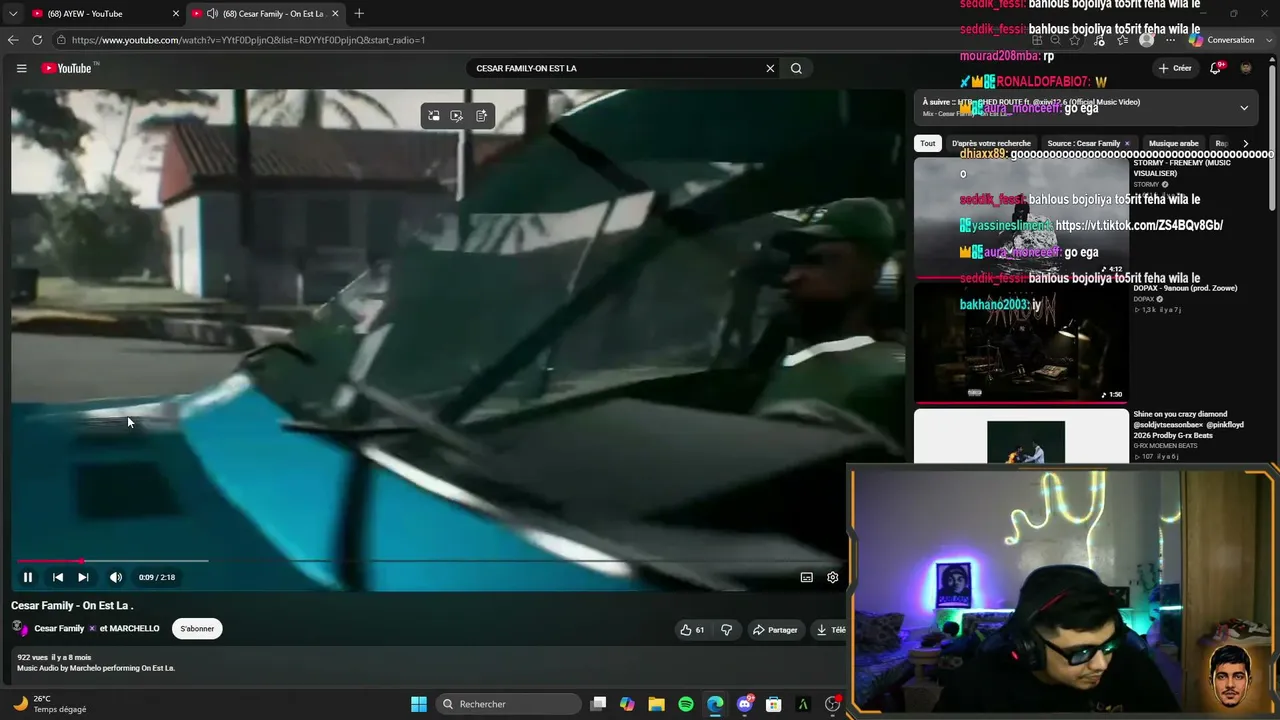Viewport: 1280px width, 720px height.
Task: Skip to the next video
Action: 83,577
